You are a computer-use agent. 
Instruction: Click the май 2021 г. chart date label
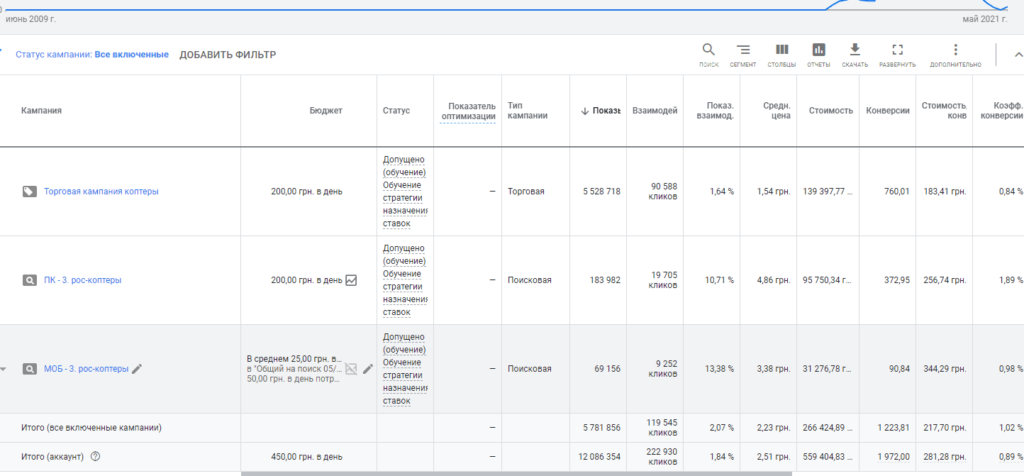click(x=984, y=20)
